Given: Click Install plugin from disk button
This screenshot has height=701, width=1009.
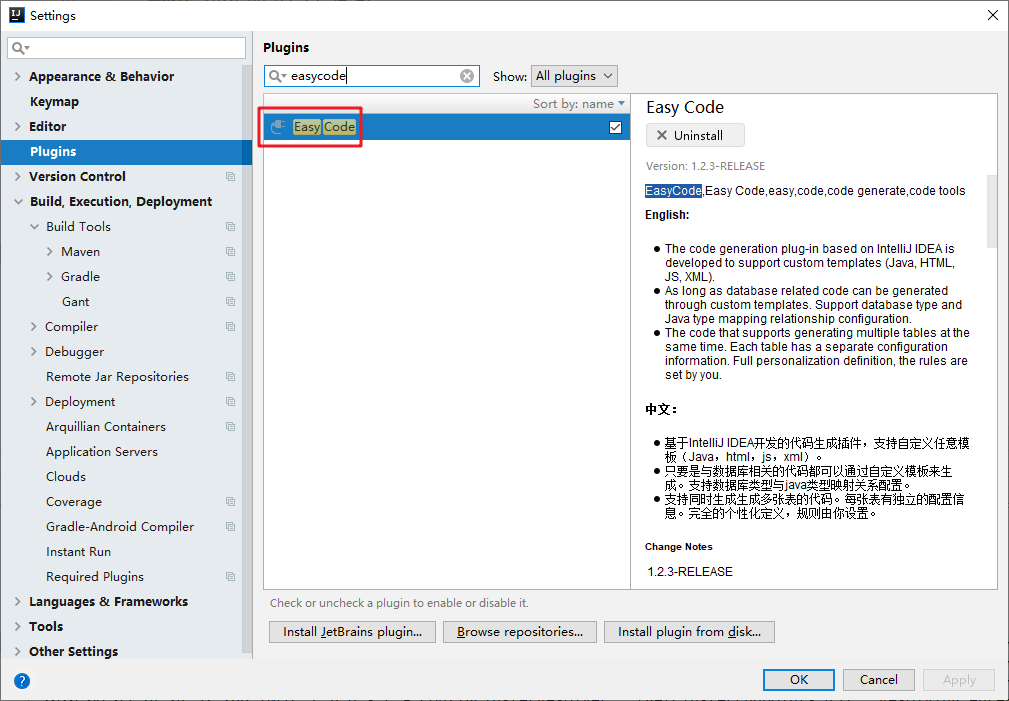Looking at the screenshot, I should pyautogui.click(x=689, y=632).
